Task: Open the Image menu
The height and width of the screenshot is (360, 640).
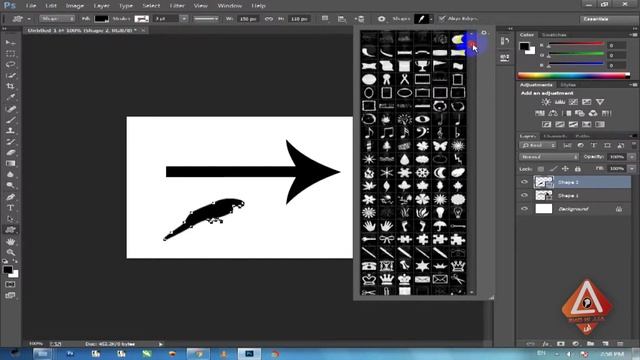Action: pyautogui.click(x=75, y=6)
